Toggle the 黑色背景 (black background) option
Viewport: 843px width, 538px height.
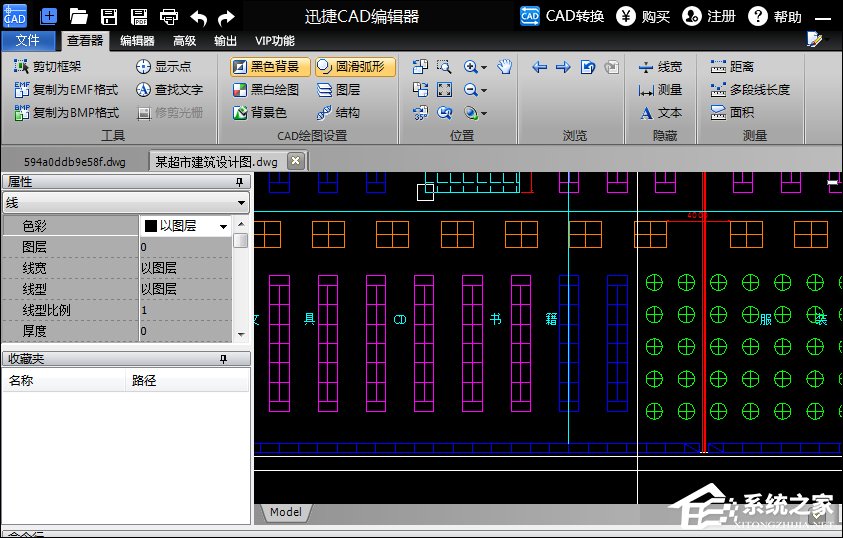tap(270, 67)
